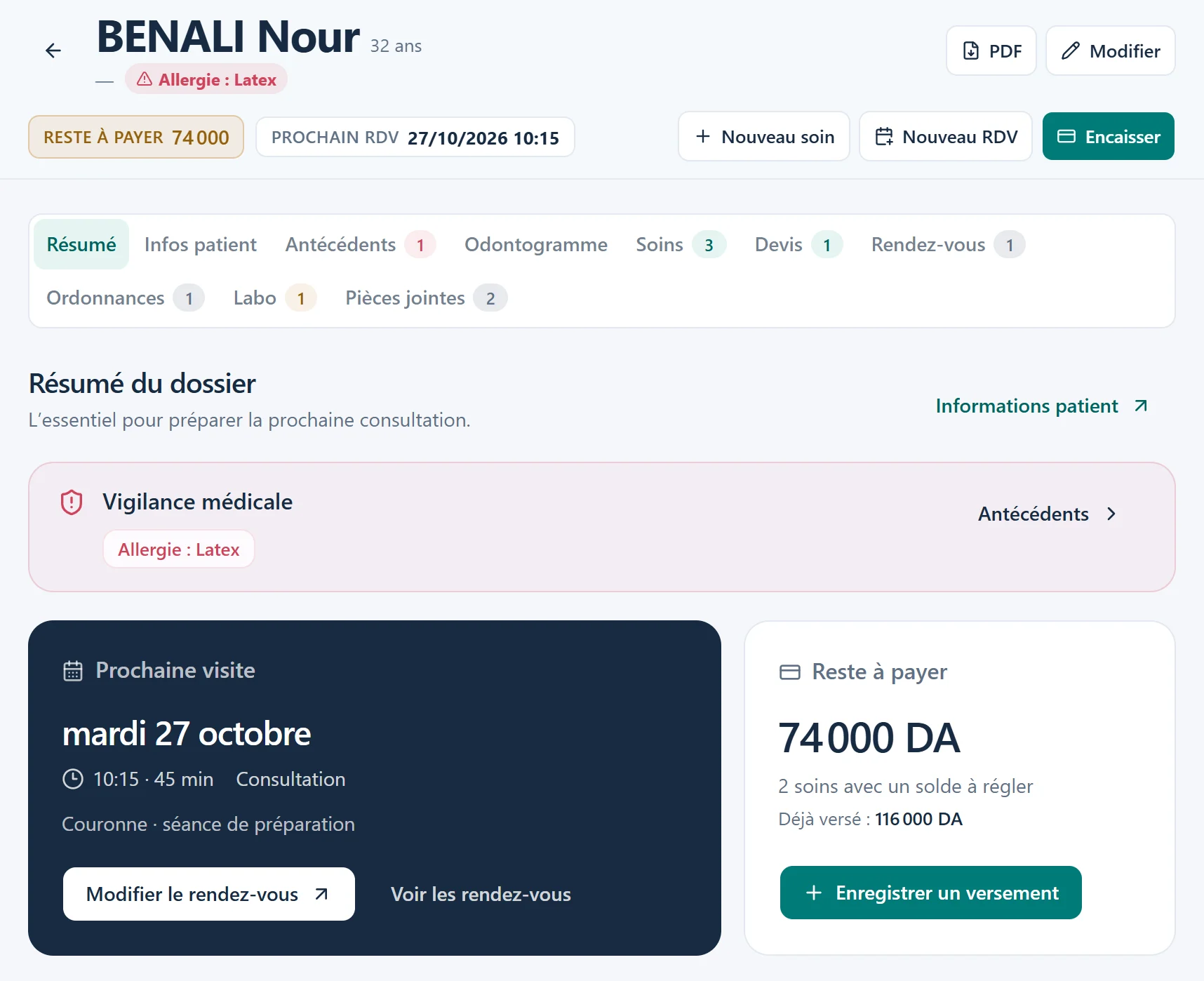Switch to the Antécédents tab
Viewport: 1204px width, 981px height.
pos(360,244)
